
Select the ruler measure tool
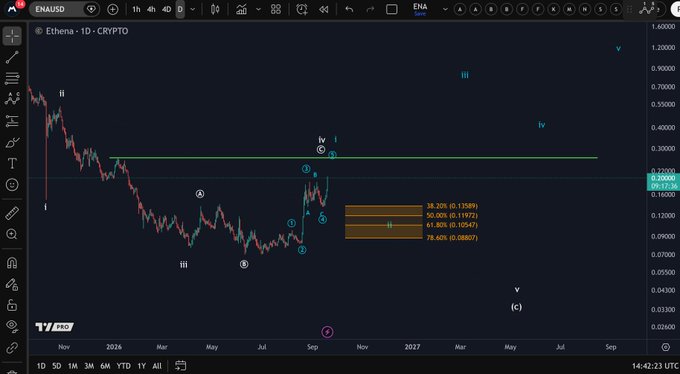click(x=12, y=213)
